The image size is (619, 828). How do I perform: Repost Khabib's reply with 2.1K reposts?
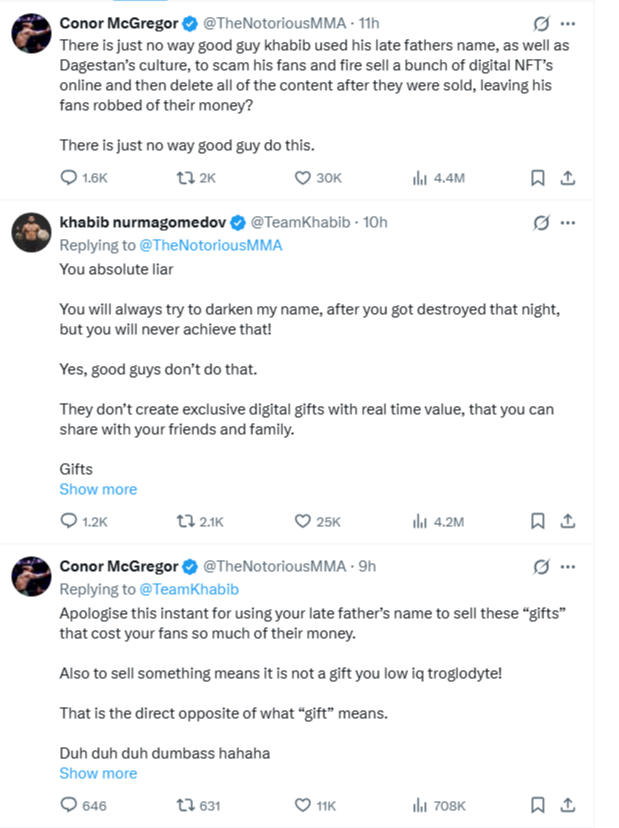(183, 521)
